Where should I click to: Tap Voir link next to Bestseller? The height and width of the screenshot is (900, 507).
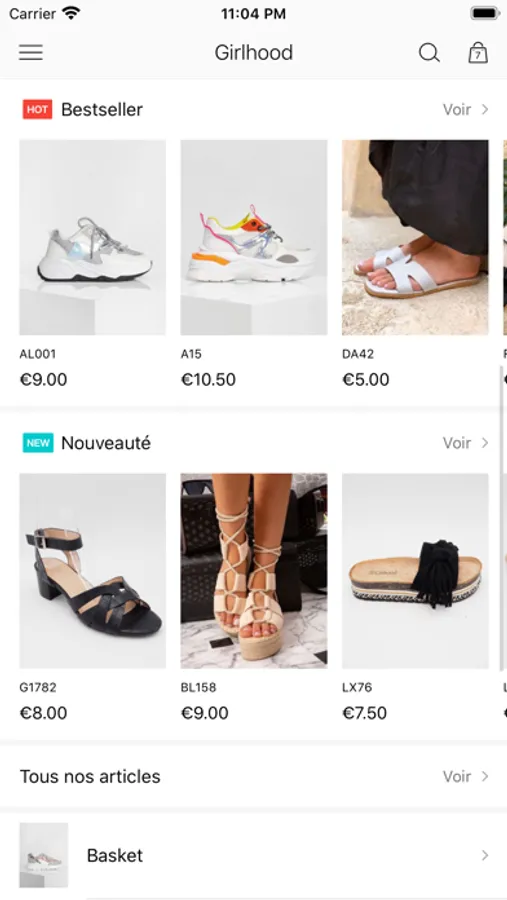point(456,109)
